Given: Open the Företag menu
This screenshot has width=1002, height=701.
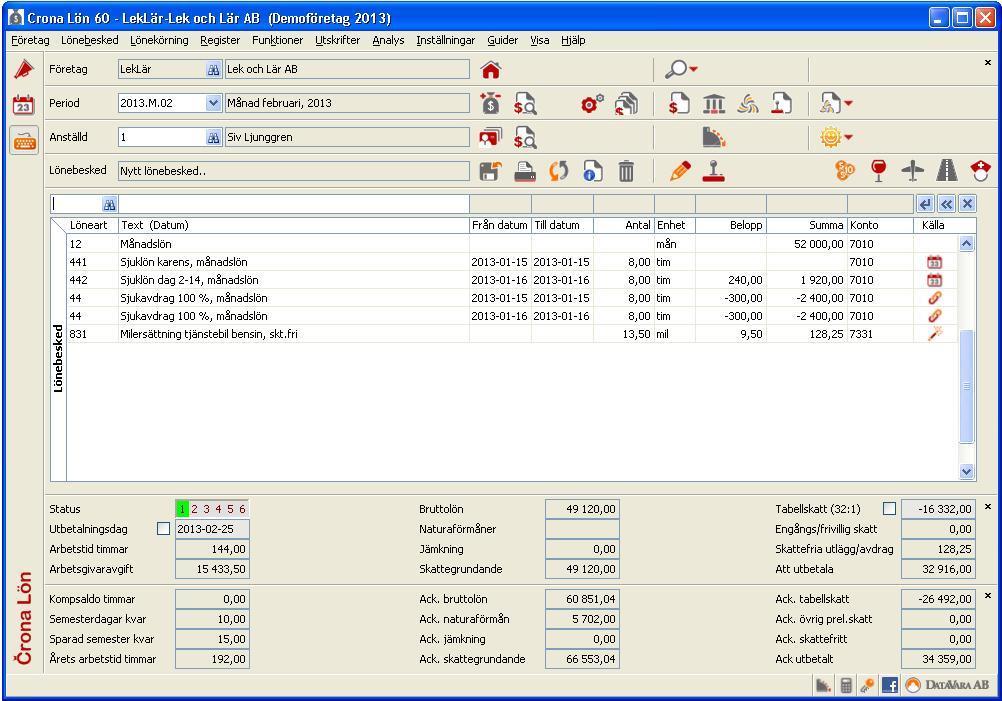Looking at the screenshot, I should 30,40.
